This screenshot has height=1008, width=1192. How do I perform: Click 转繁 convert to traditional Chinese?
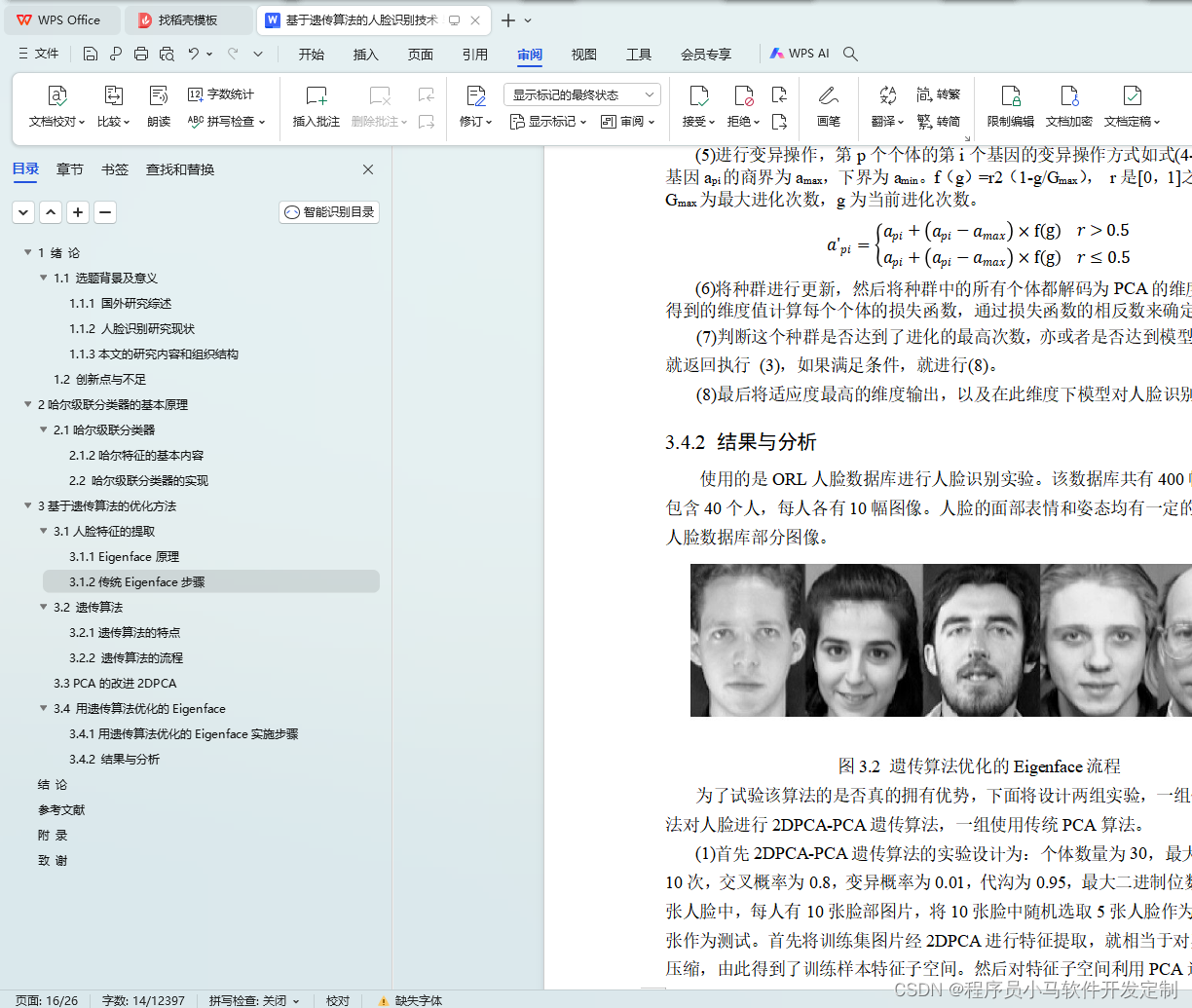coord(939,94)
